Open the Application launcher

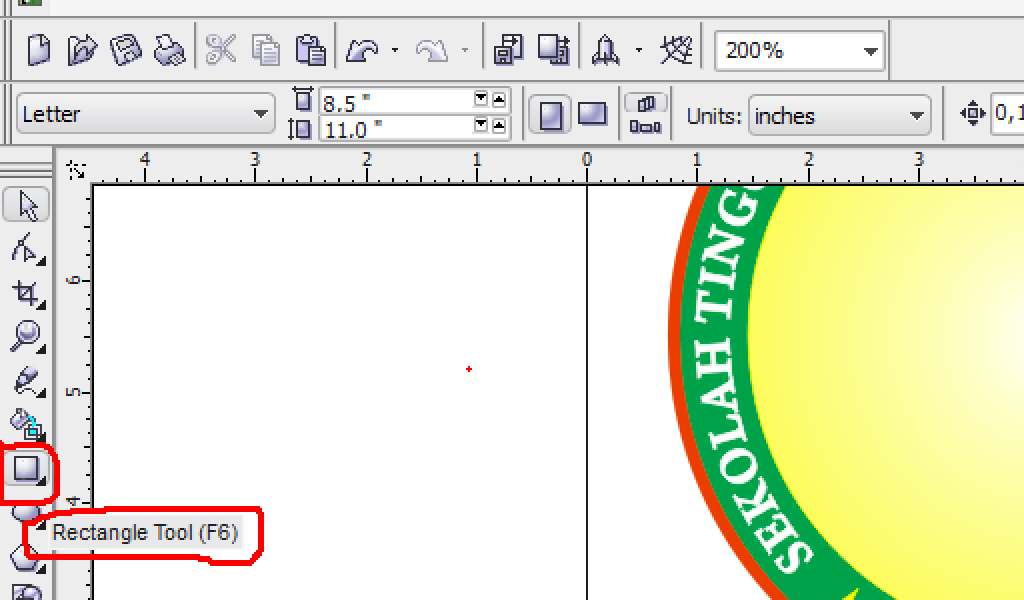coord(605,50)
